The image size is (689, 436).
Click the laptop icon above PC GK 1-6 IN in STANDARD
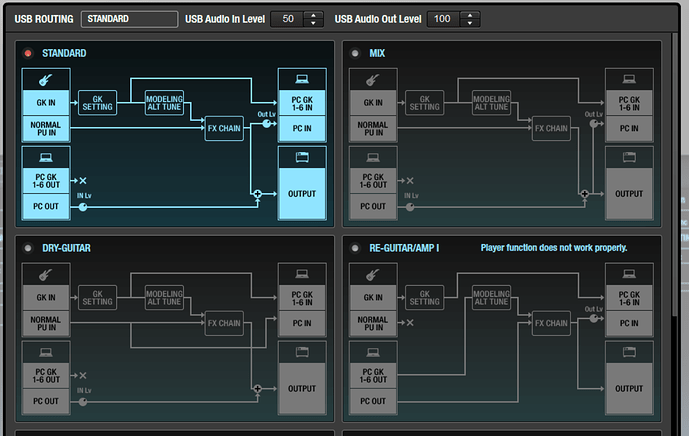pyautogui.click(x=302, y=77)
